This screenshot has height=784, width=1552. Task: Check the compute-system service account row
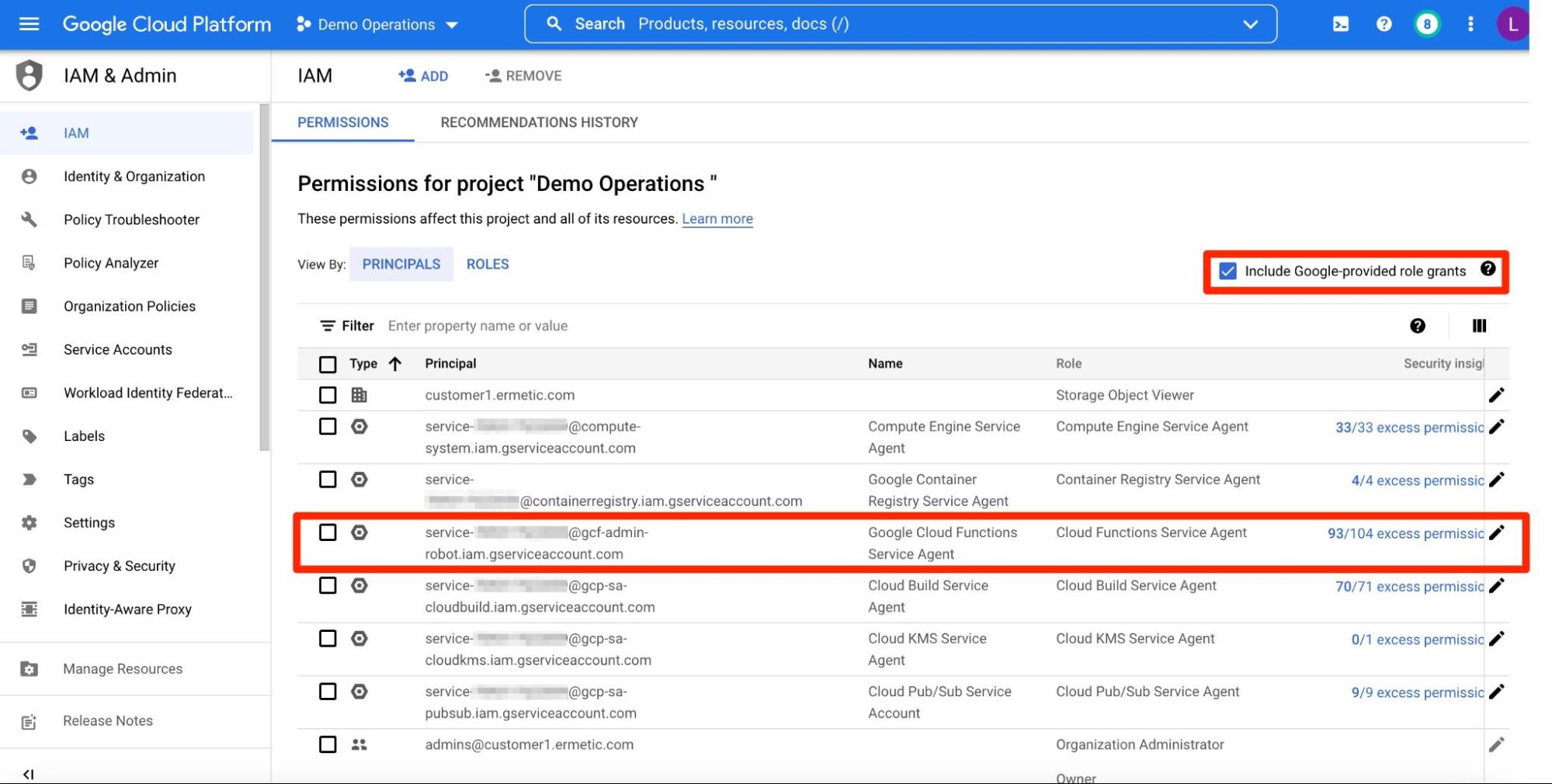(x=328, y=426)
